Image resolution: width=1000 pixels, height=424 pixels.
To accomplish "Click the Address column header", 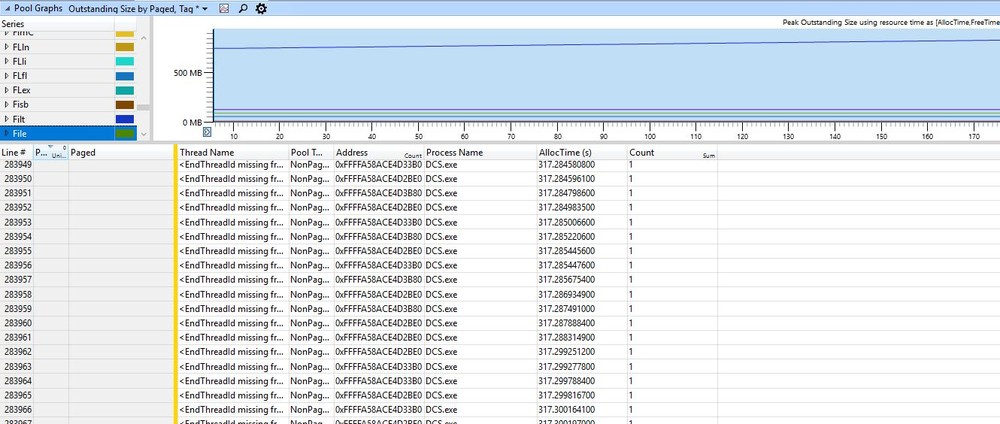I will [x=379, y=152].
